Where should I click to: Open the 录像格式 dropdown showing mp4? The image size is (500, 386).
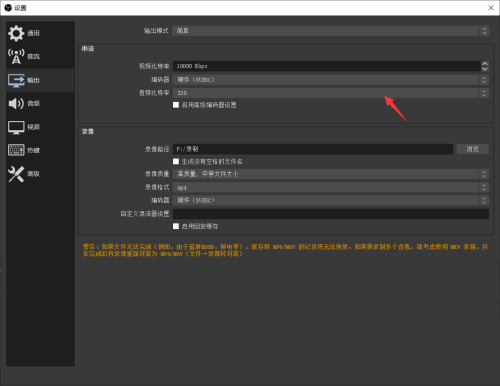[330, 187]
